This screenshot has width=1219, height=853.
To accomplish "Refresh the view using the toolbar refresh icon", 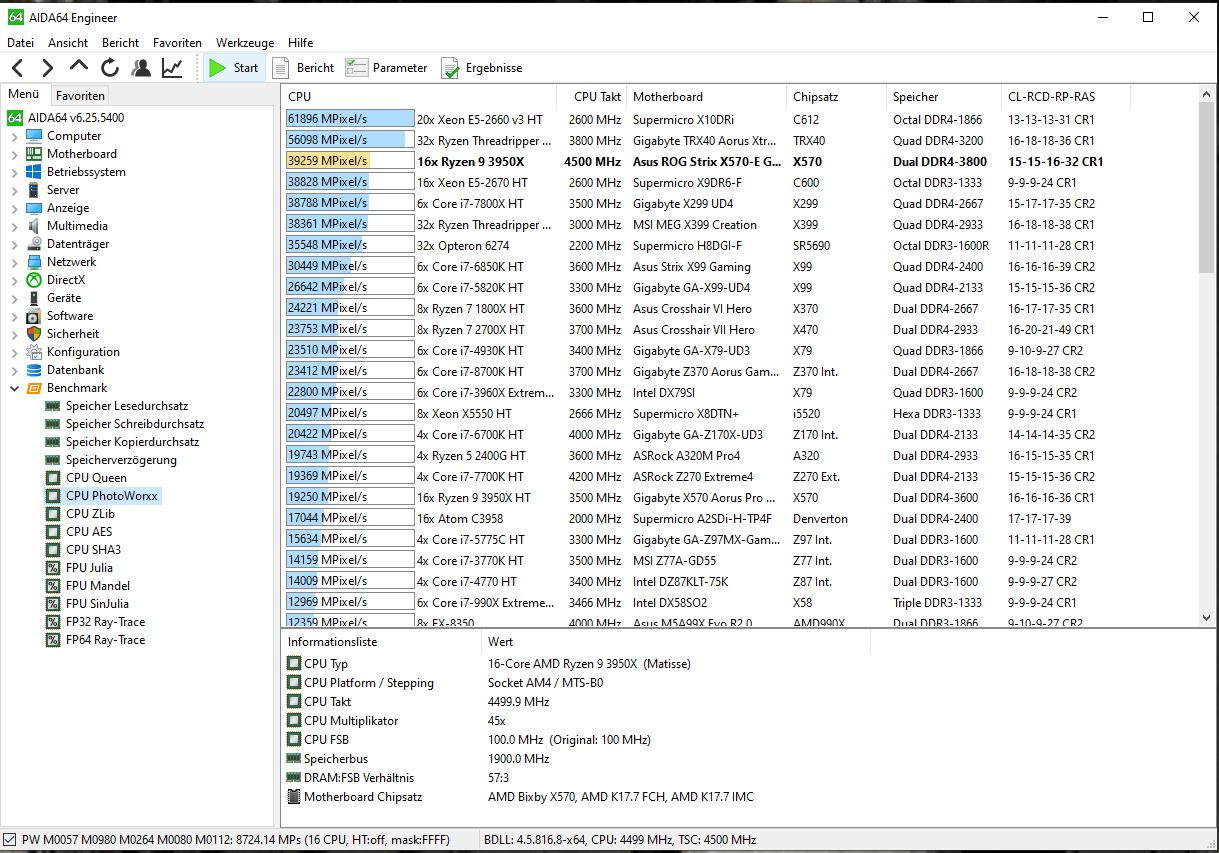I will (x=110, y=68).
